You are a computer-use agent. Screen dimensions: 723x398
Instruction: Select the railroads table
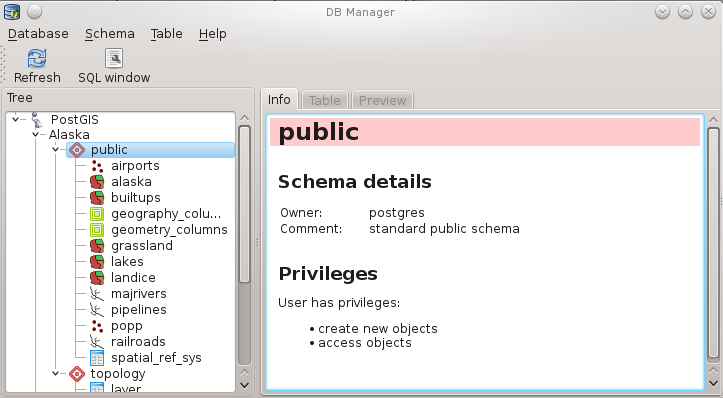(138, 342)
